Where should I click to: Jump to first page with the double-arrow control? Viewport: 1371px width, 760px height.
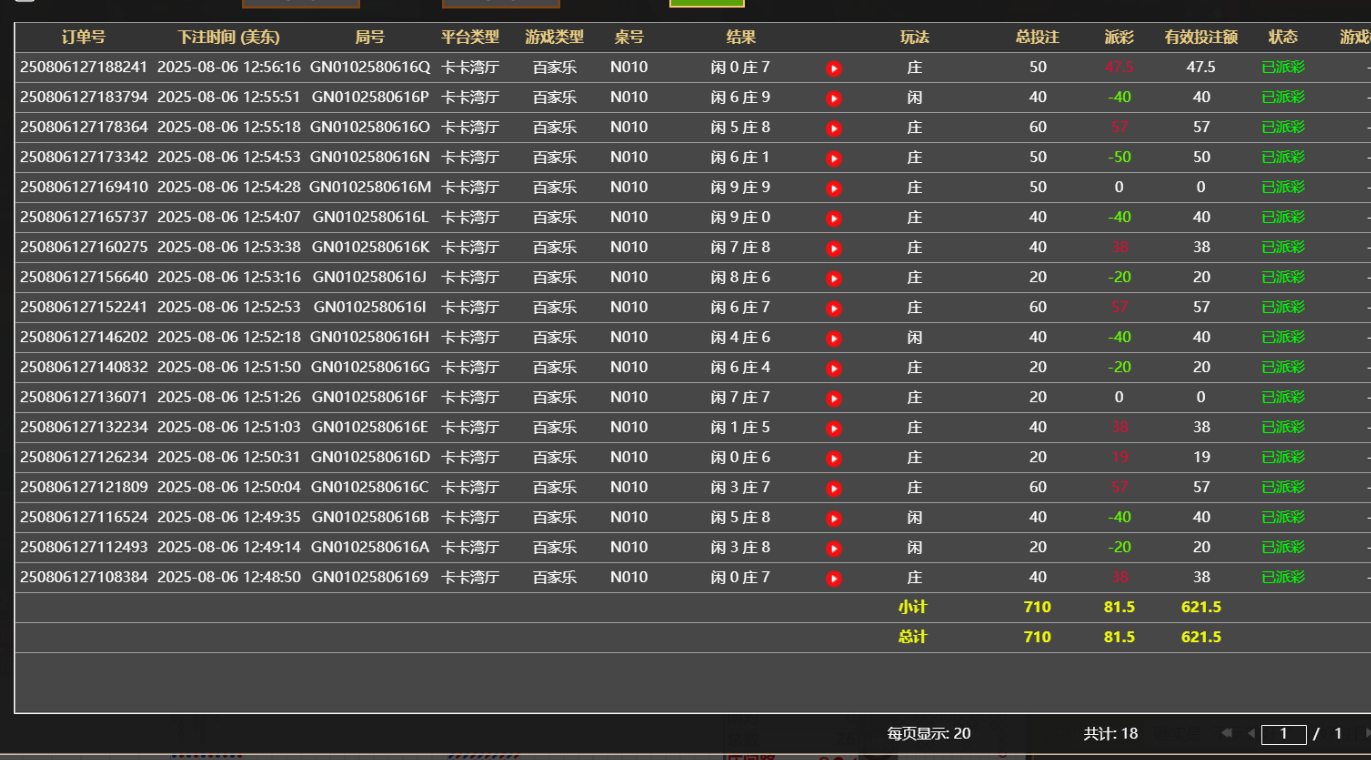[1225, 733]
